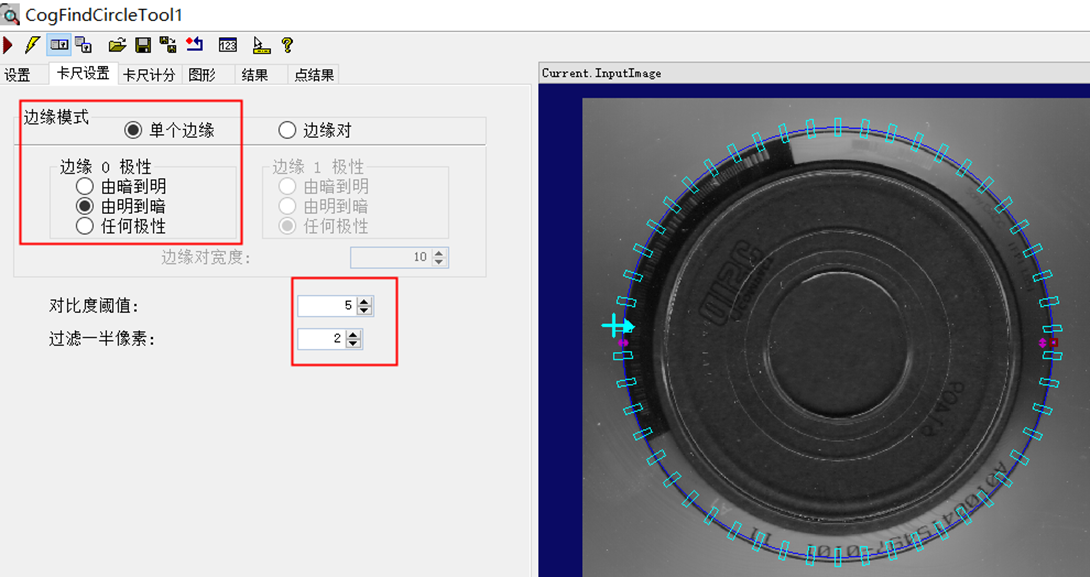Open the floating tool display window icon
This screenshot has width=1090, height=577.
83,45
